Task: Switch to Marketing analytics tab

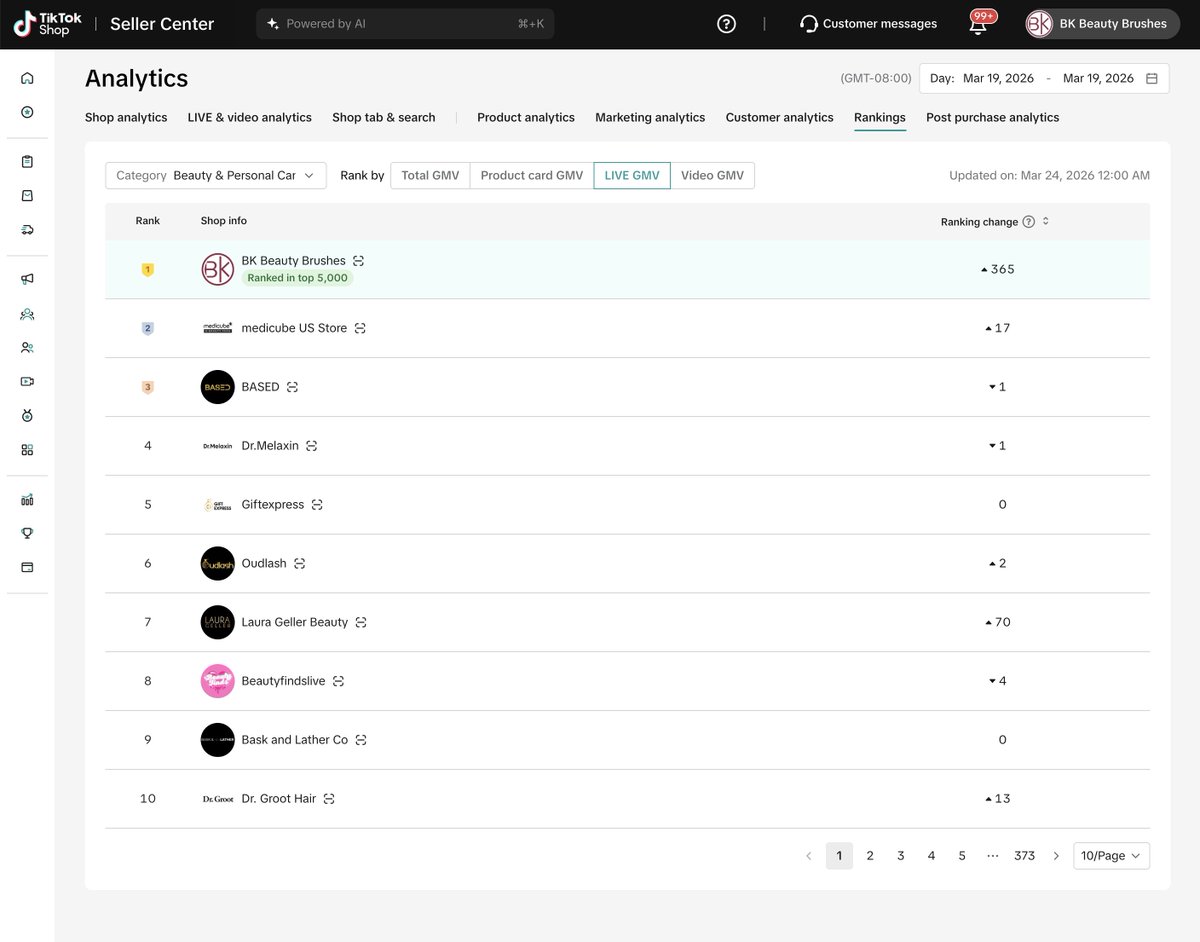Action: pyautogui.click(x=650, y=117)
